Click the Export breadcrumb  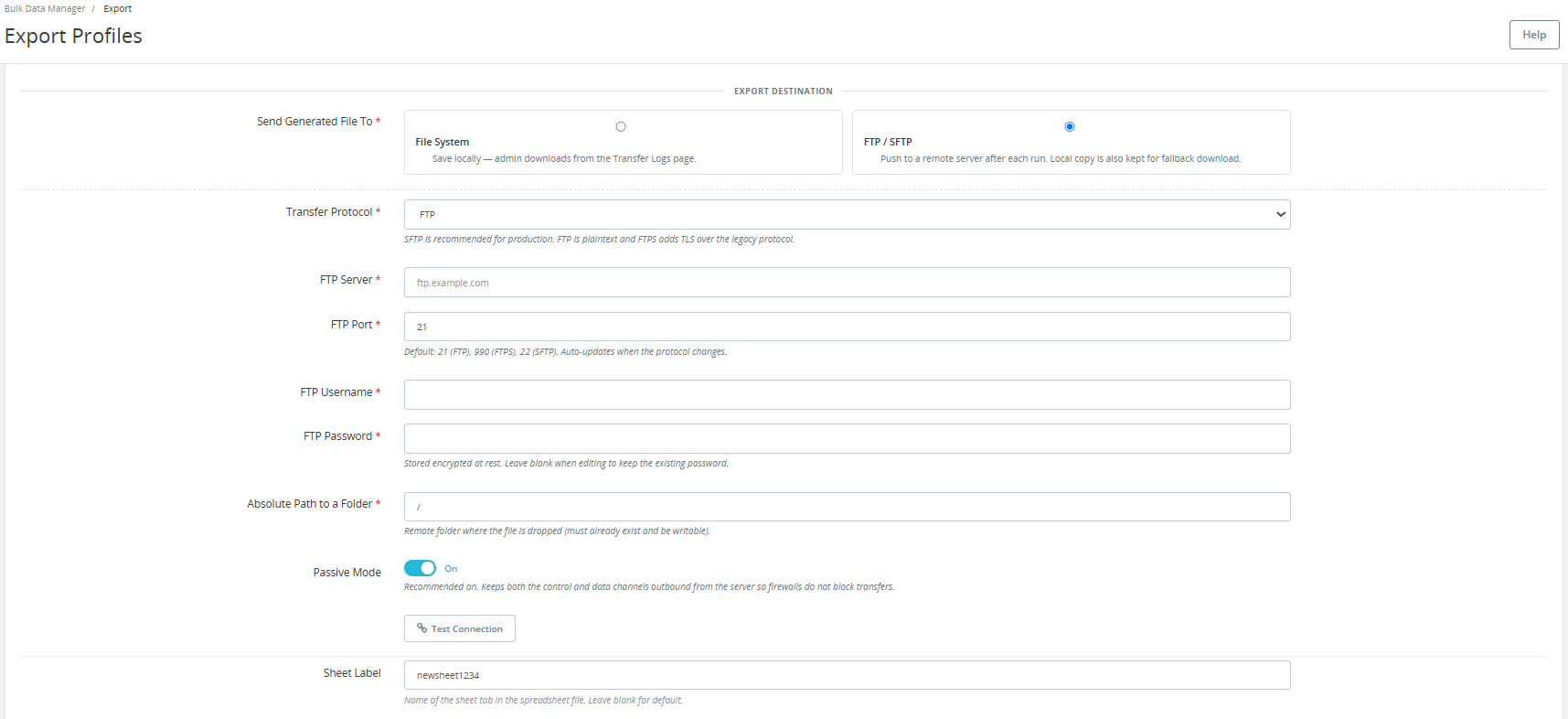coord(117,8)
